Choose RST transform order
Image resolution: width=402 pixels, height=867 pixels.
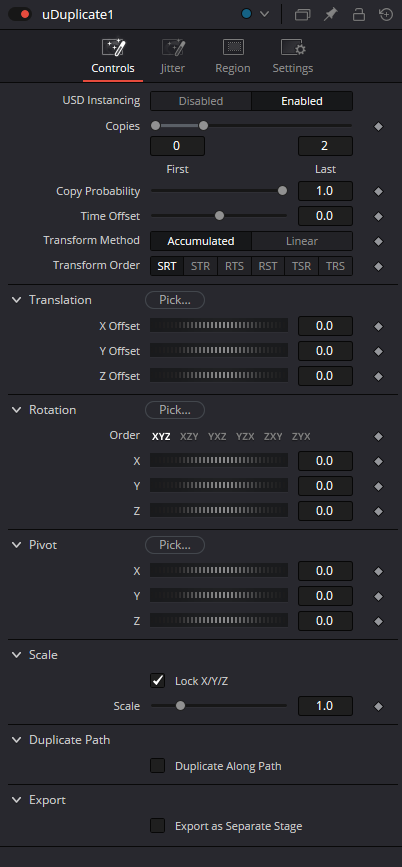[x=268, y=266]
